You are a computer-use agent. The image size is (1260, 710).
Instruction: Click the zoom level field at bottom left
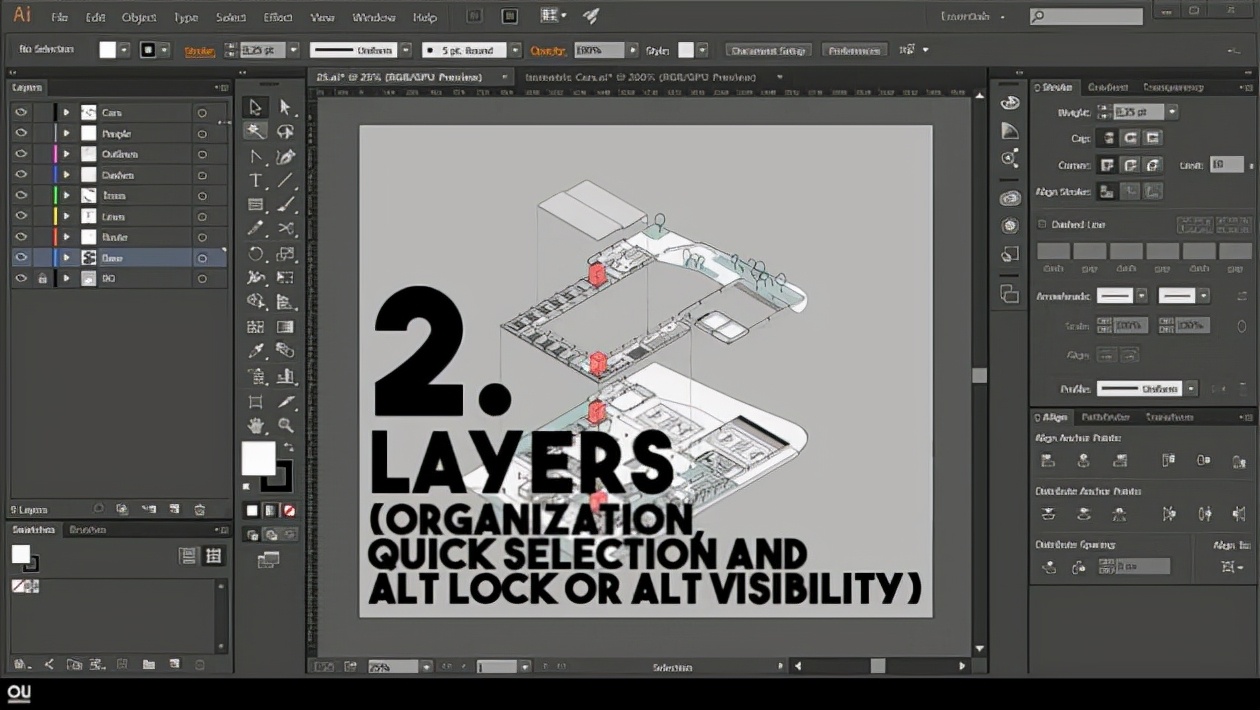[393, 666]
